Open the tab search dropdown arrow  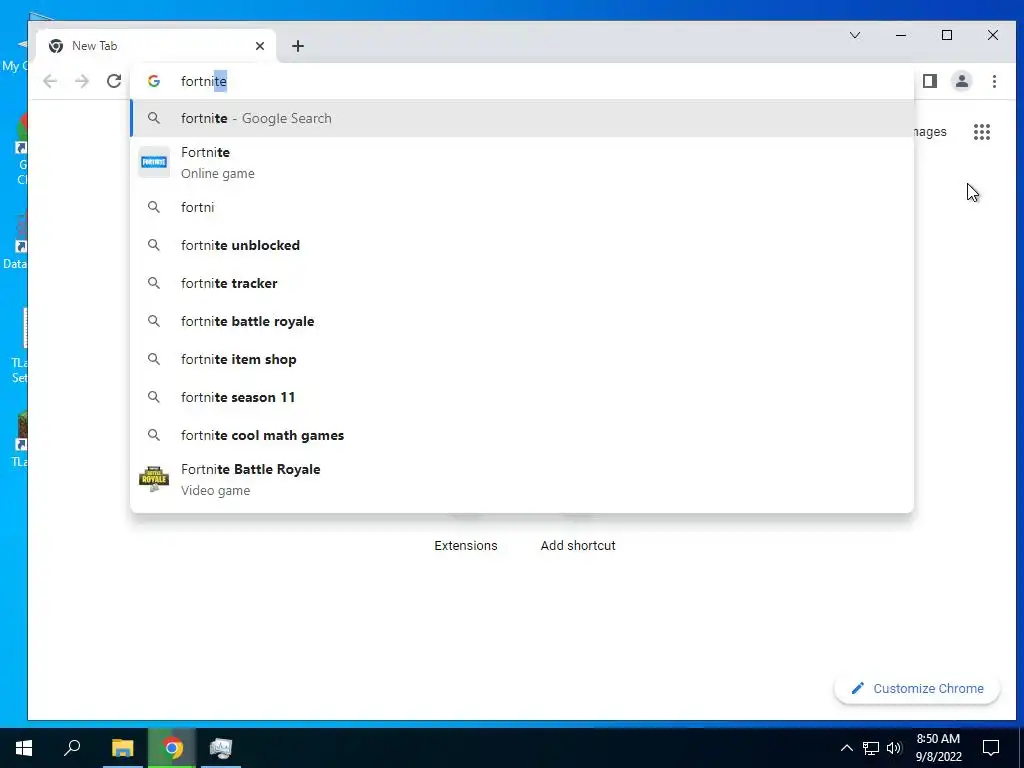tap(855, 35)
